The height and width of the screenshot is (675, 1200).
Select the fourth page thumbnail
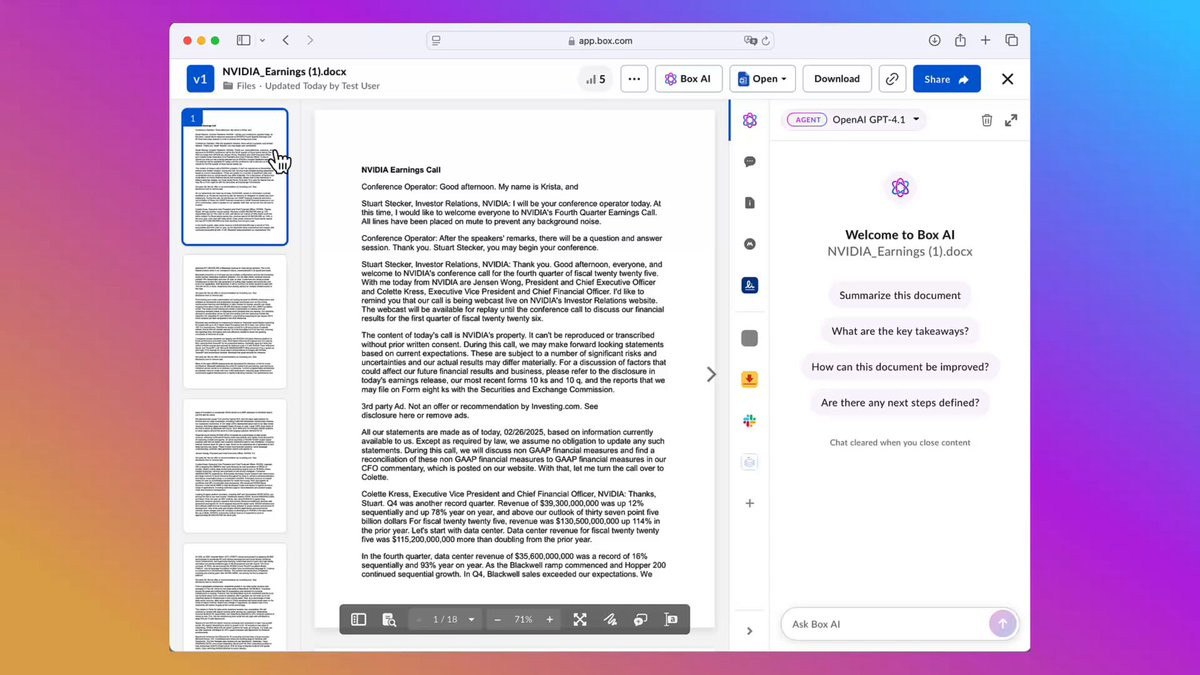point(235,597)
